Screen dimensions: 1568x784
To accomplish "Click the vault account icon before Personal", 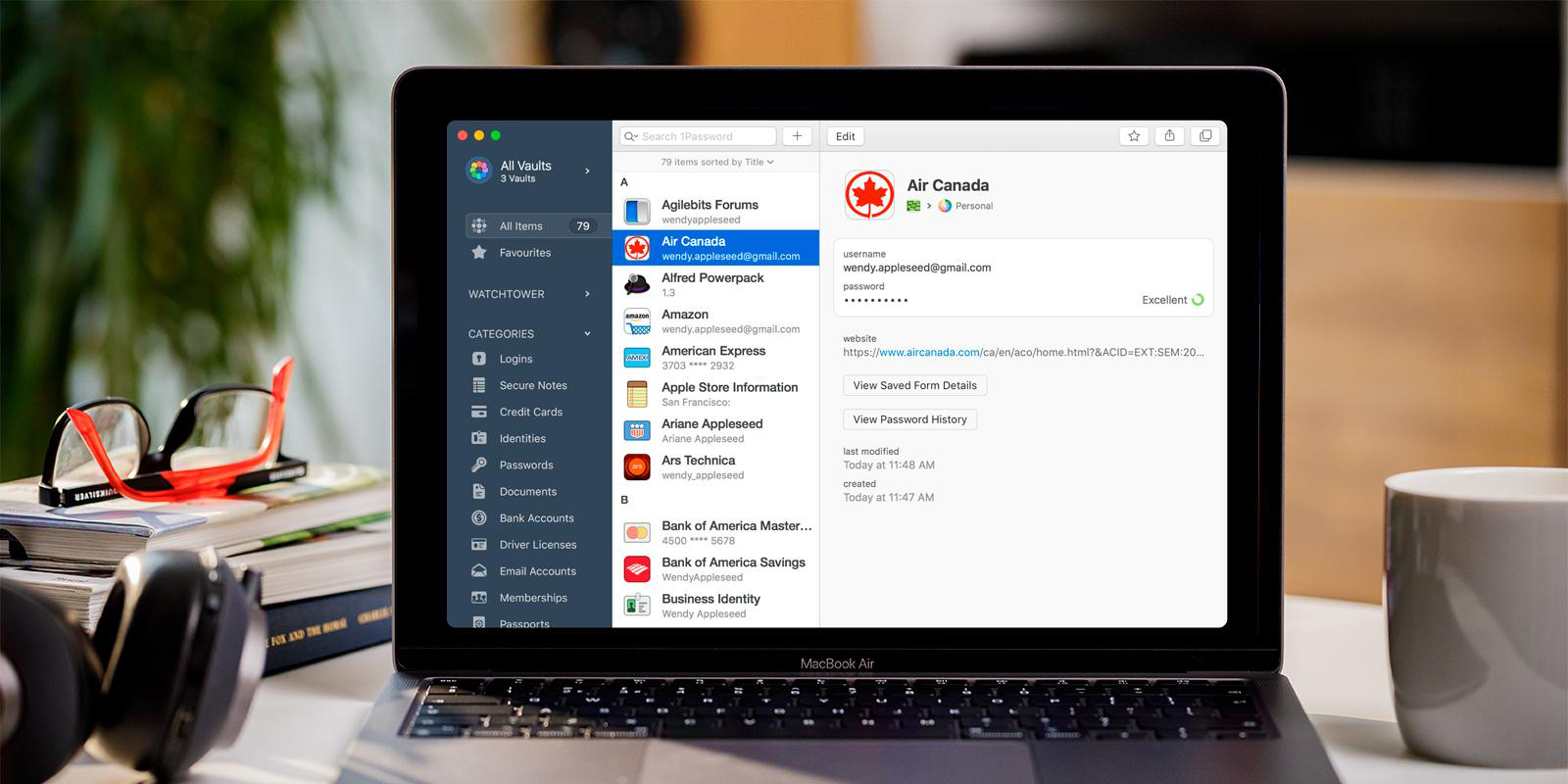I will pos(945,206).
